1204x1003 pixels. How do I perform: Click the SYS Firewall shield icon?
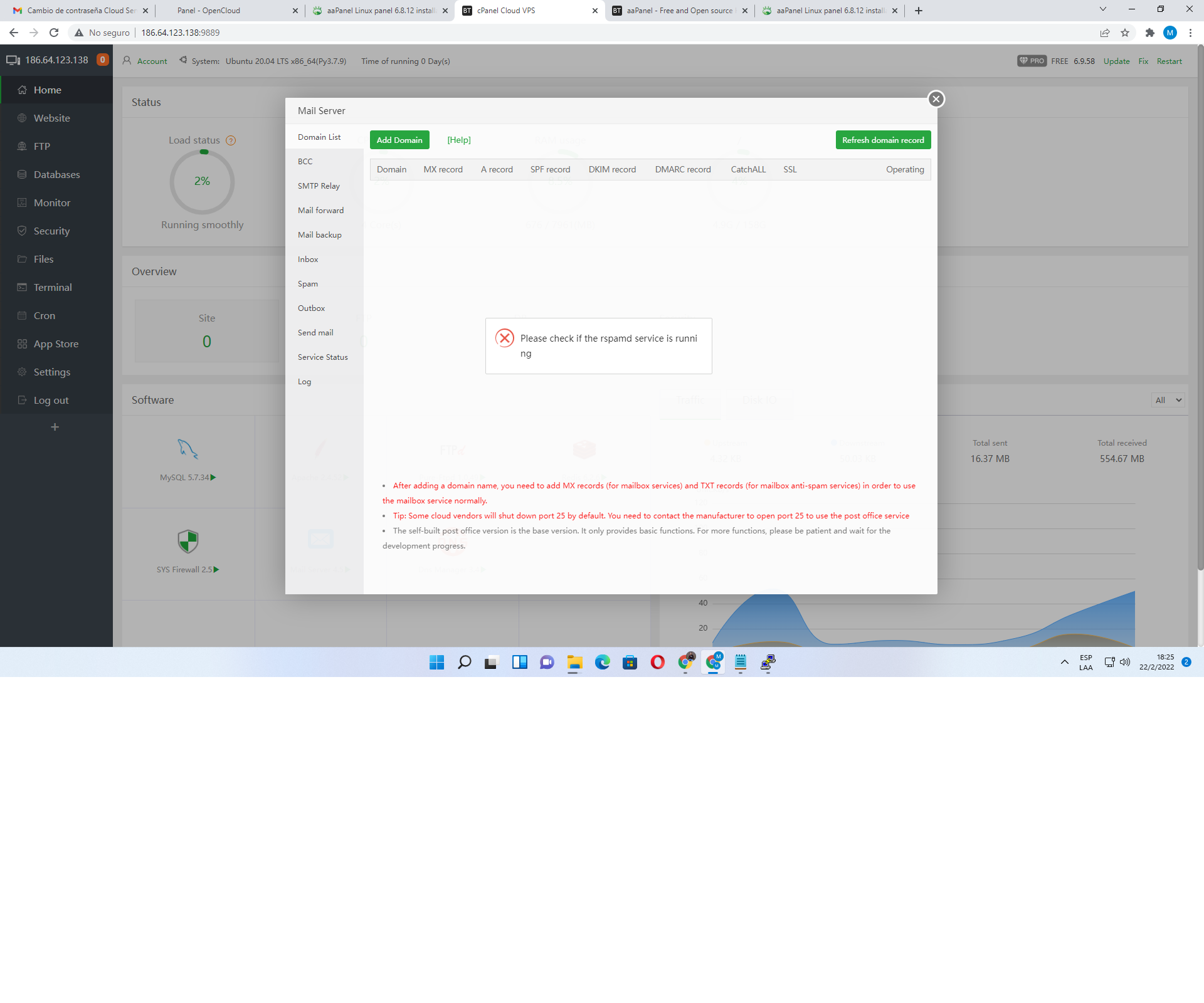(x=187, y=541)
